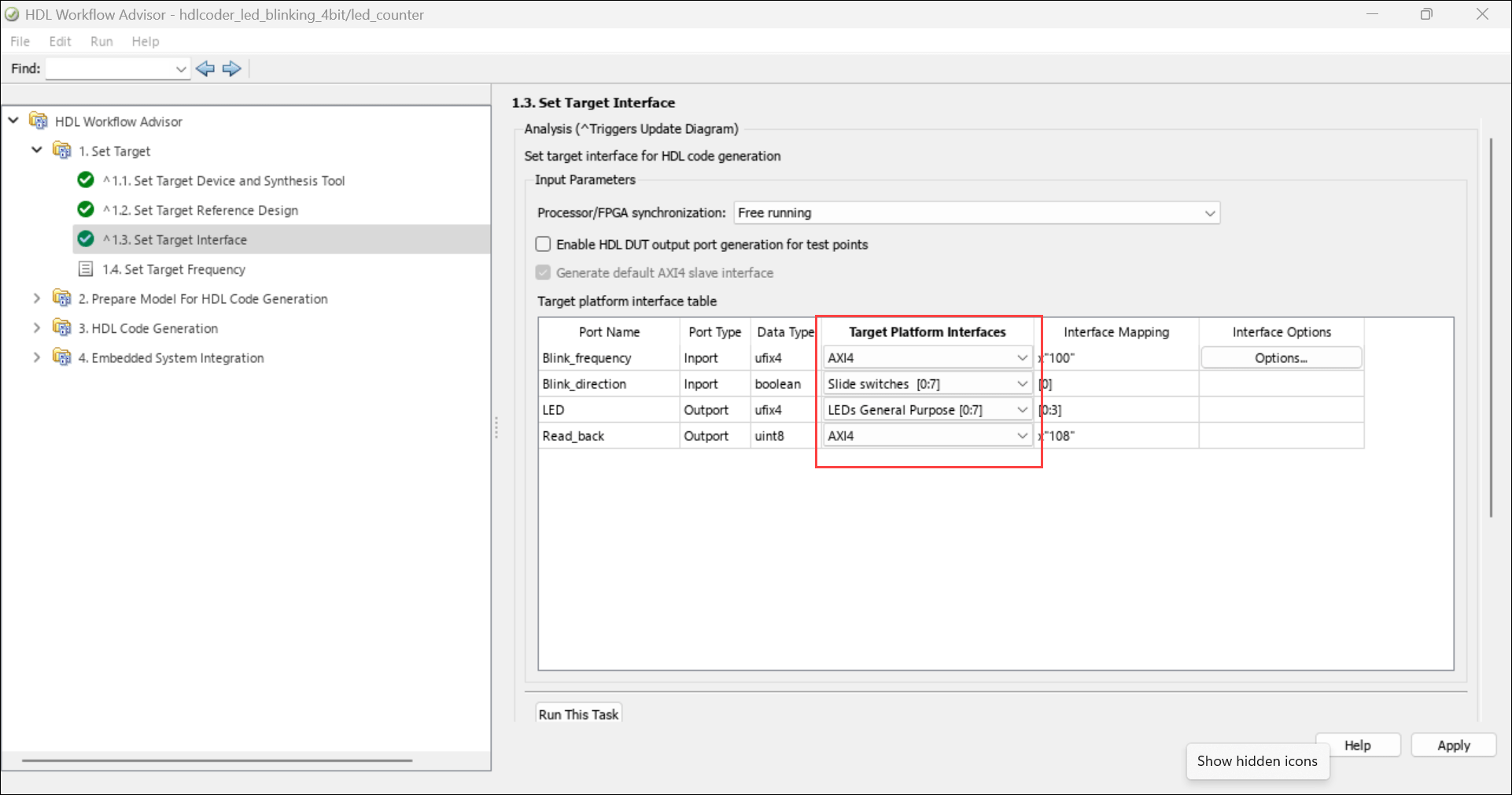Click the Interface Mapping column header

[1116, 331]
